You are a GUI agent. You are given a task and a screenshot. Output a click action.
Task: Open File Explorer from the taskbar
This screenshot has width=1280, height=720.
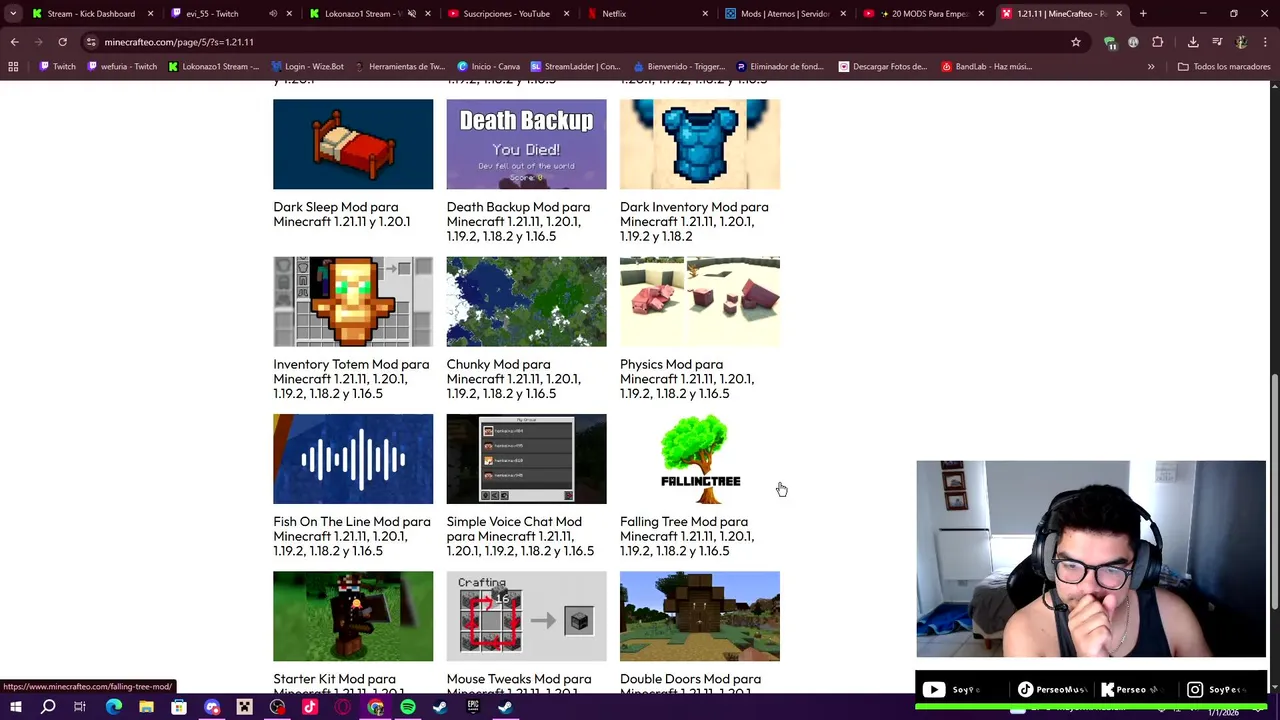[x=146, y=707]
